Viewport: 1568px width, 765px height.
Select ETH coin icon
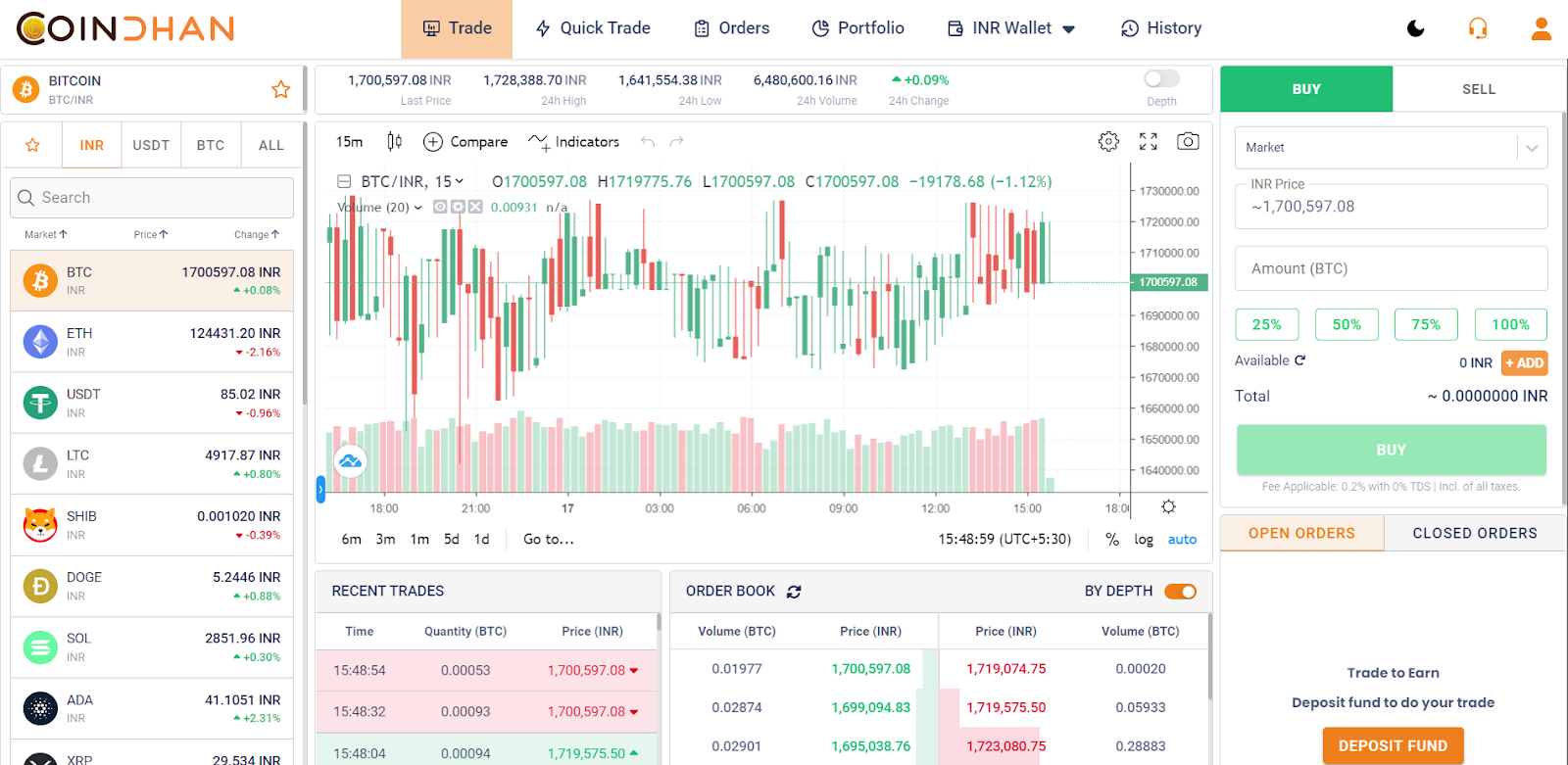point(40,342)
